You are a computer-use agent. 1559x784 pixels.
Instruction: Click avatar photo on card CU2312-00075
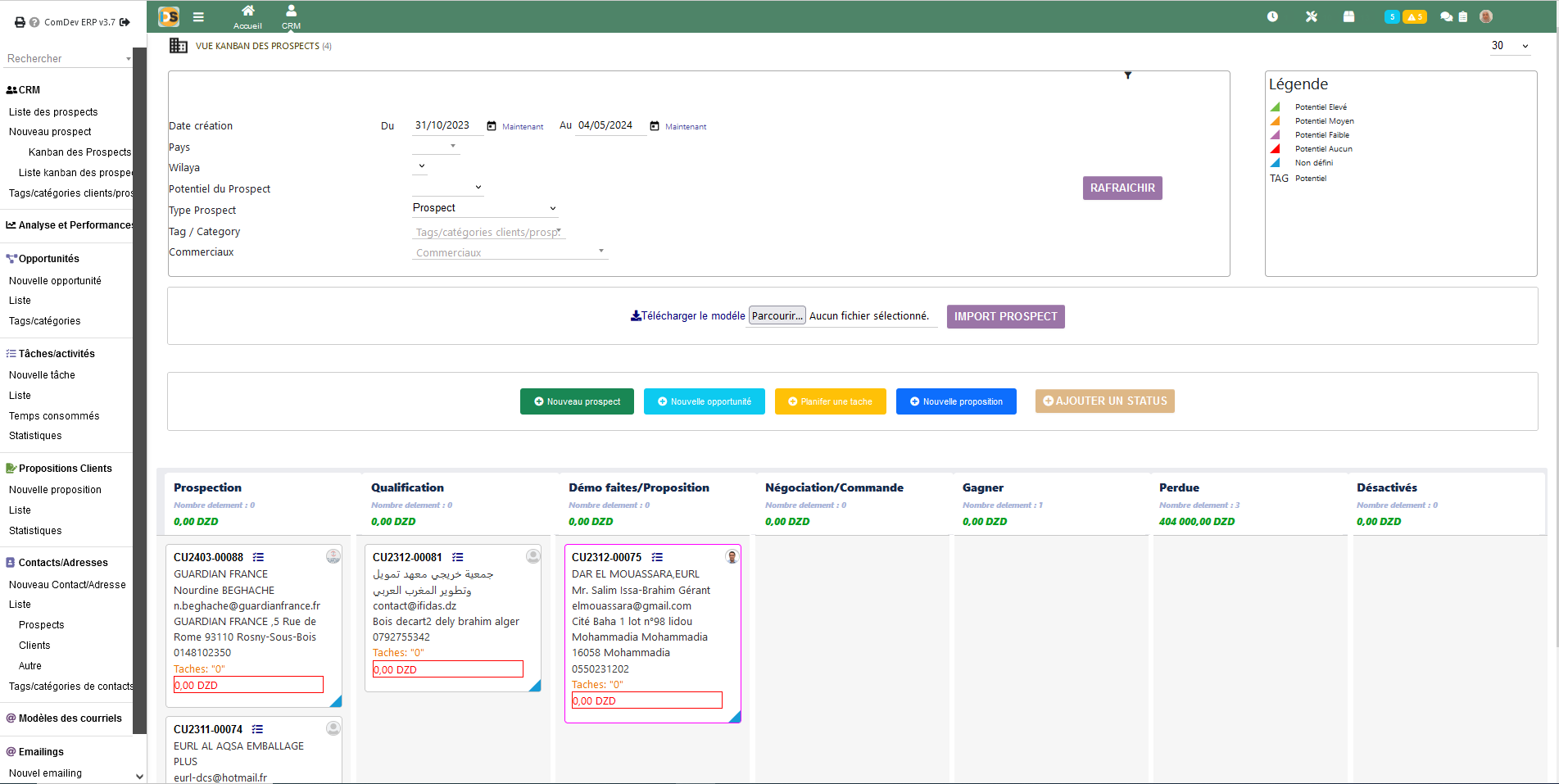pos(732,556)
